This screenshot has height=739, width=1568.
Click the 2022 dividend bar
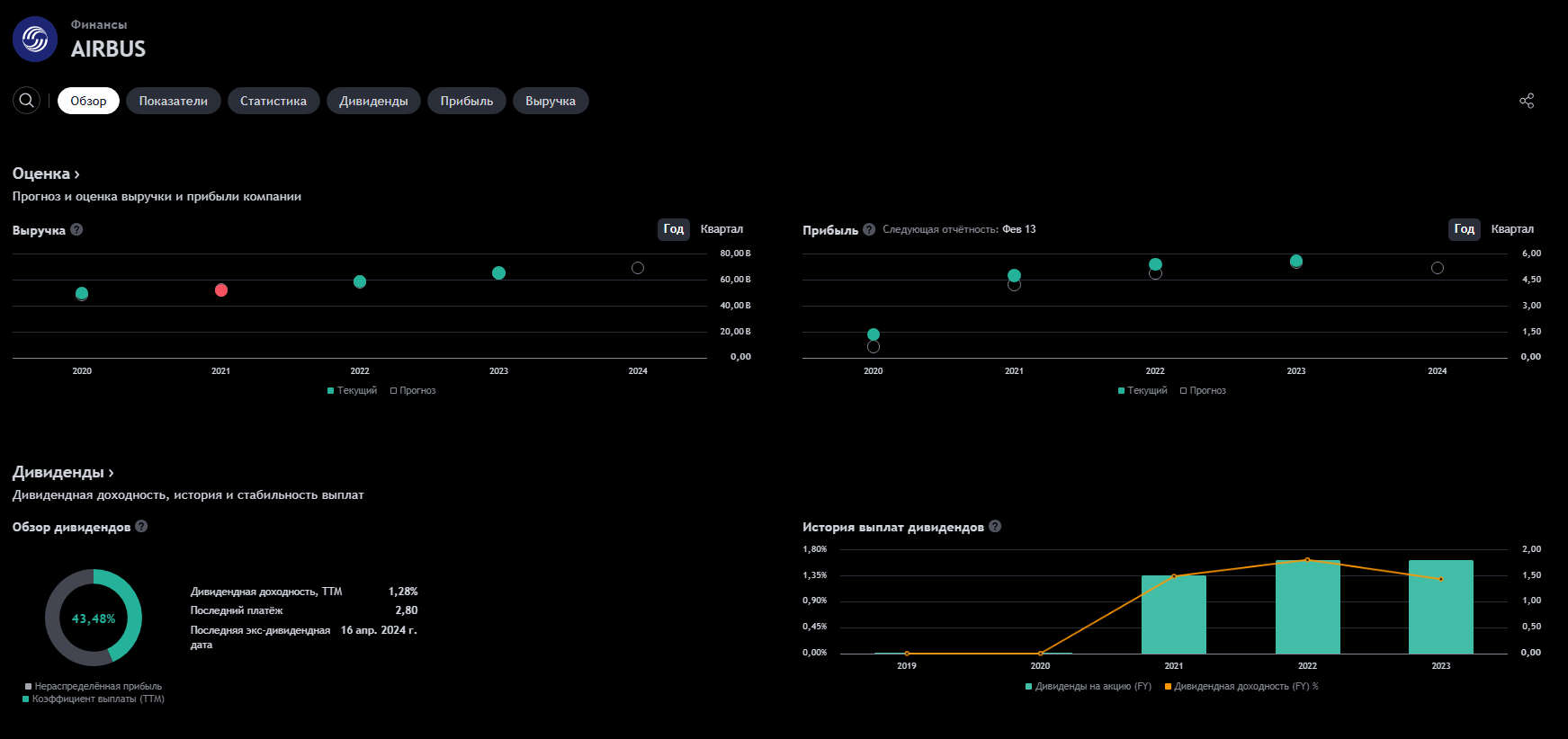tap(1308, 607)
